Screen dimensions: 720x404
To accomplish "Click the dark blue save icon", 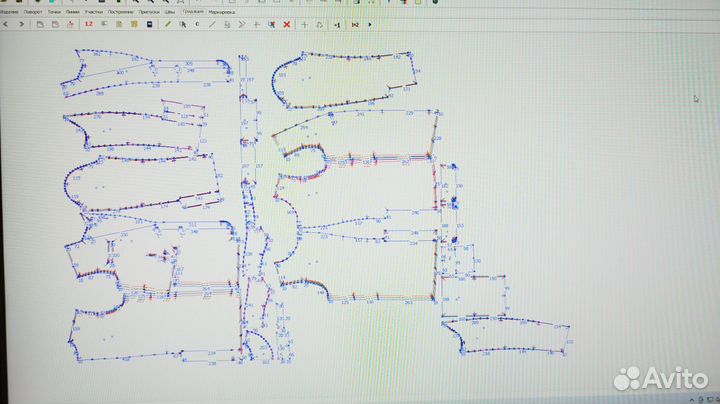I will pos(149,22).
